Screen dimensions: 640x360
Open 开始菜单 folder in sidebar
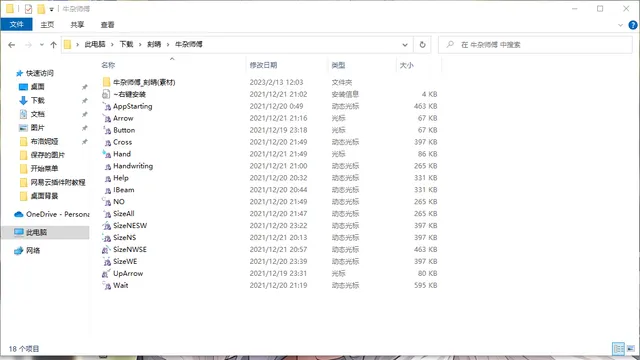[44, 169]
